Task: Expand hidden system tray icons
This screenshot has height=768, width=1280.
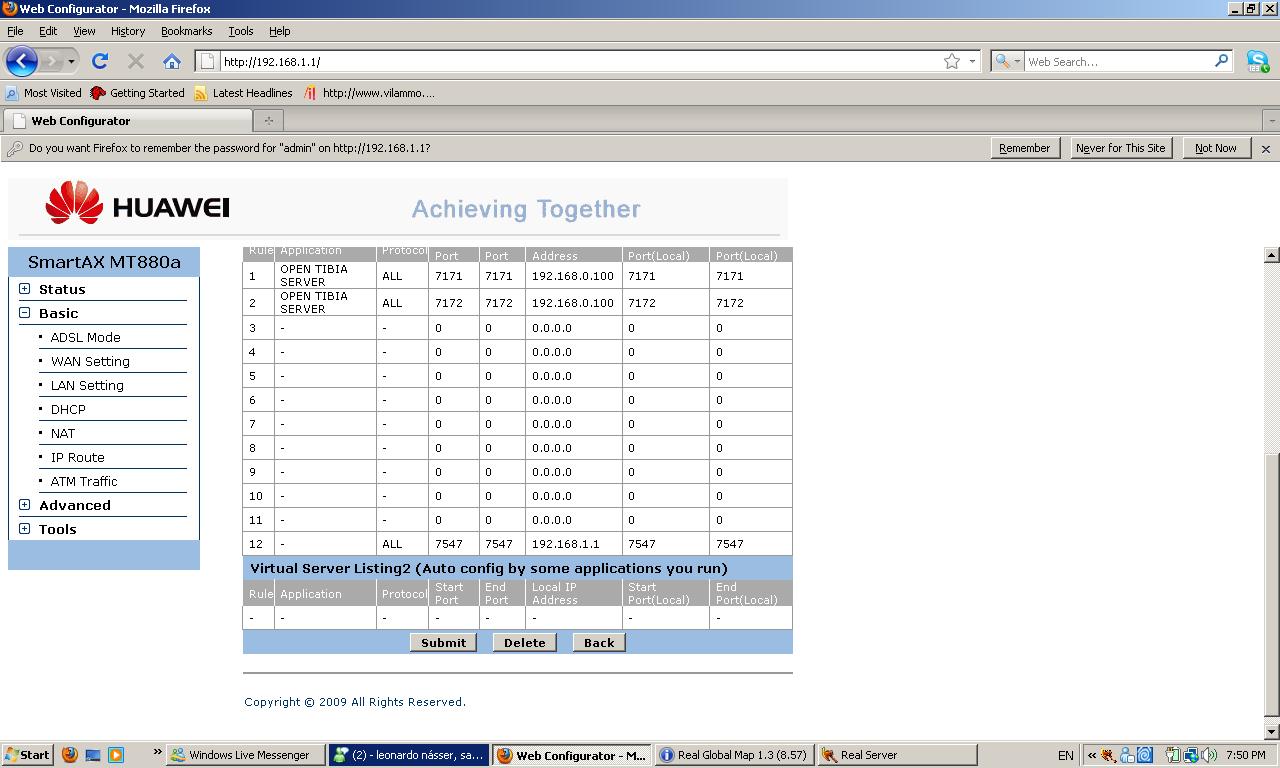Action: pyautogui.click(x=1092, y=755)
